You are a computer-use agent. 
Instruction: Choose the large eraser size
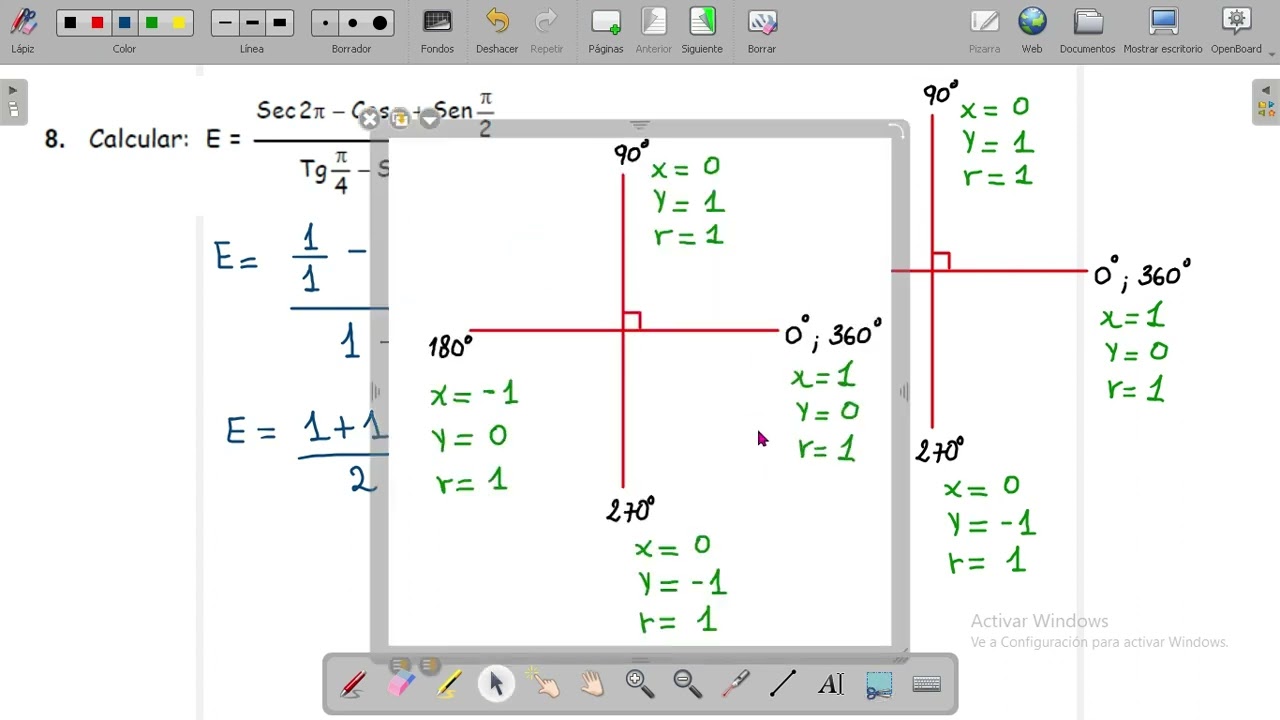click(380, 23)
